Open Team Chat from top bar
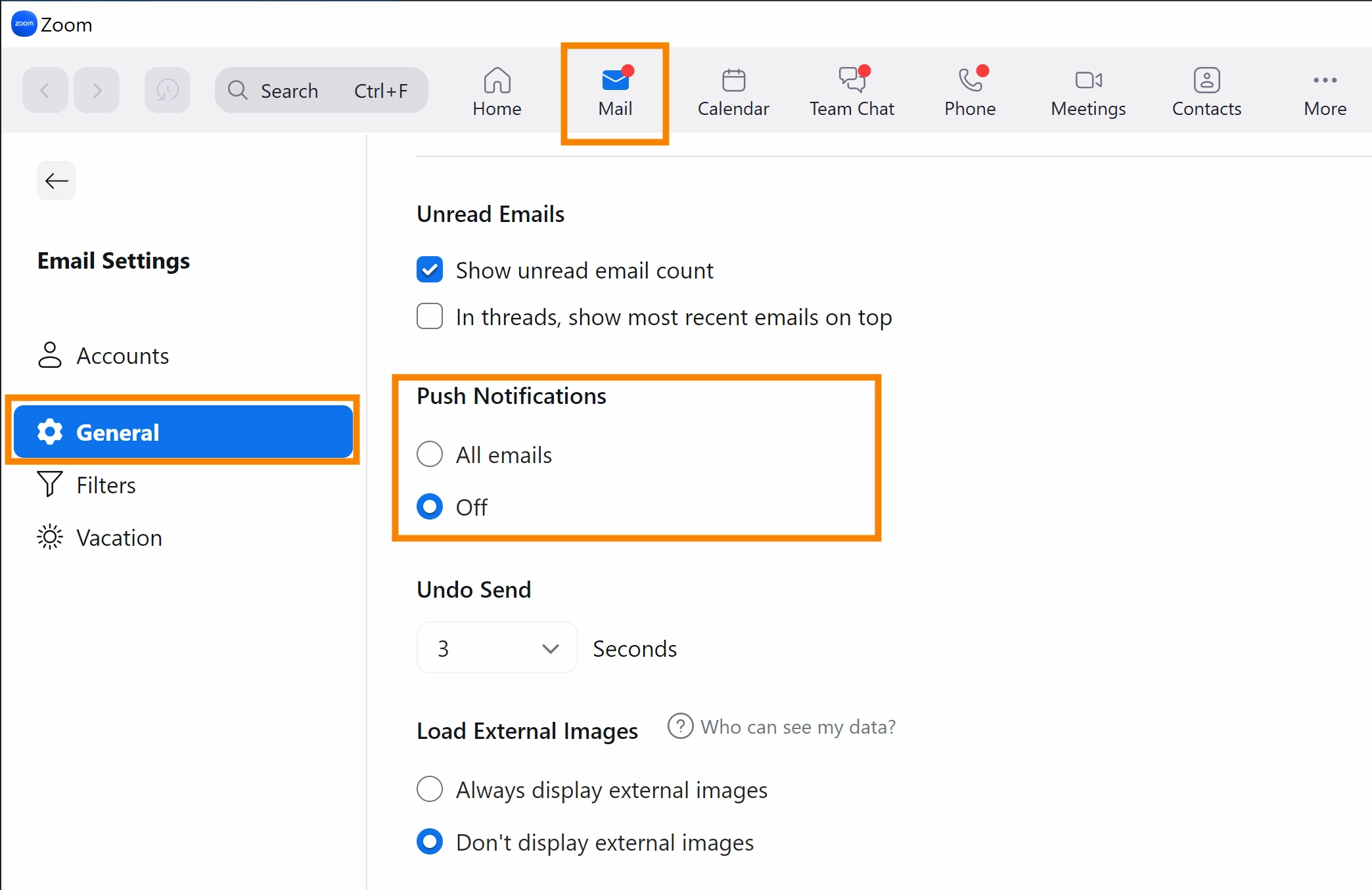Viewport: 1372px width, 890px height. click(x=852, y=92)
